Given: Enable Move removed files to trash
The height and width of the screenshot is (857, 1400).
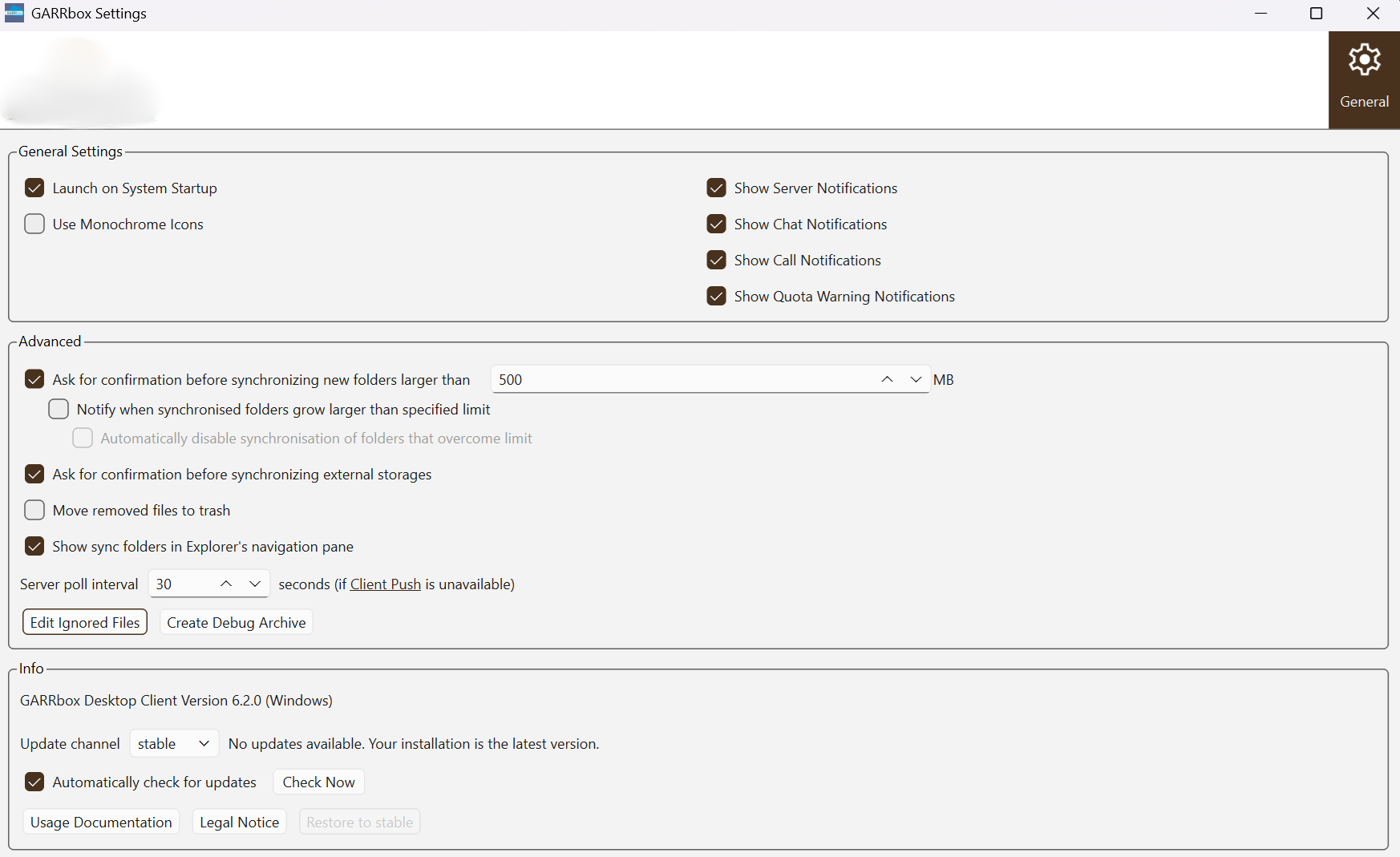Looking at the screenshot, I should (34, 510).
